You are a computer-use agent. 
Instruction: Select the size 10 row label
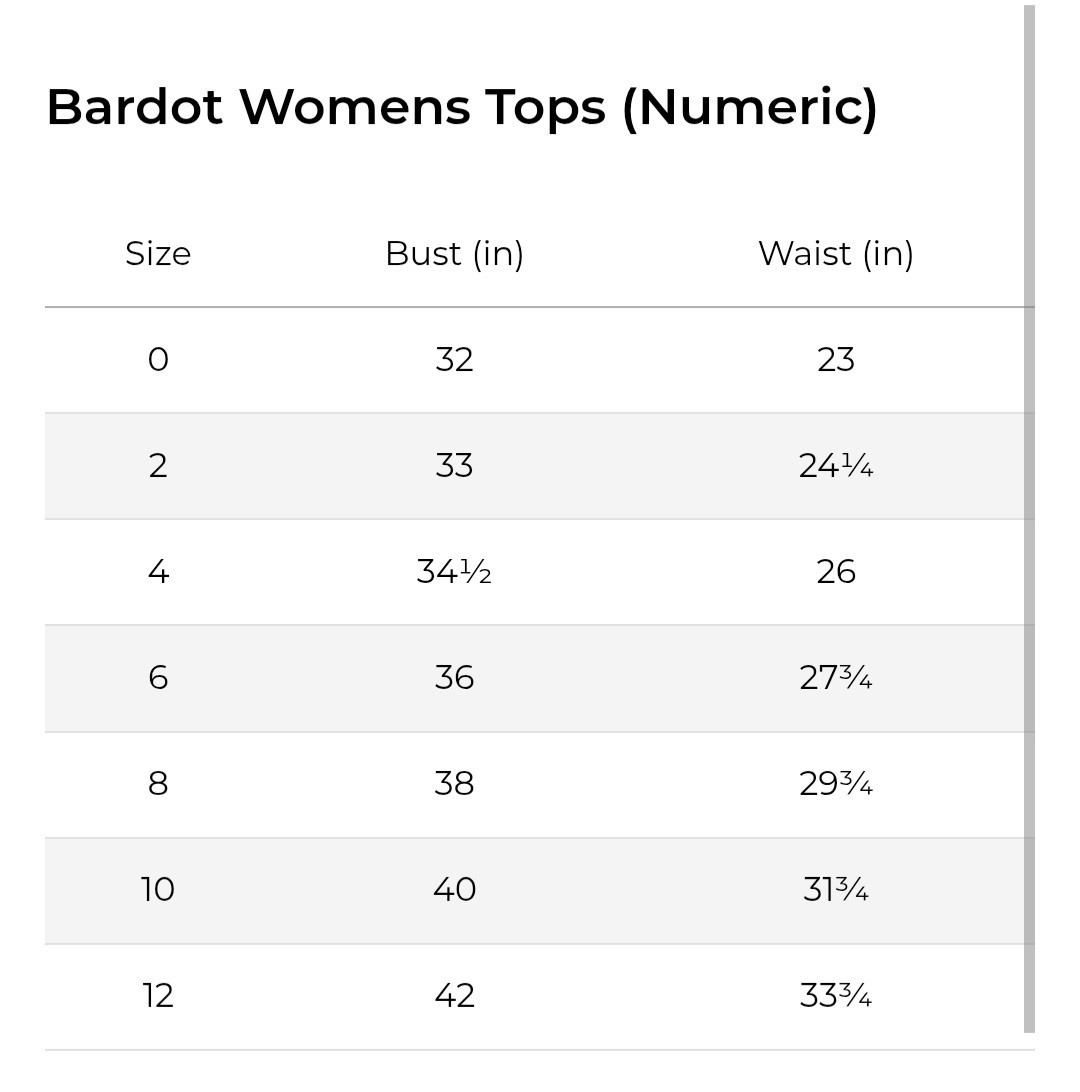click(158, 890)
